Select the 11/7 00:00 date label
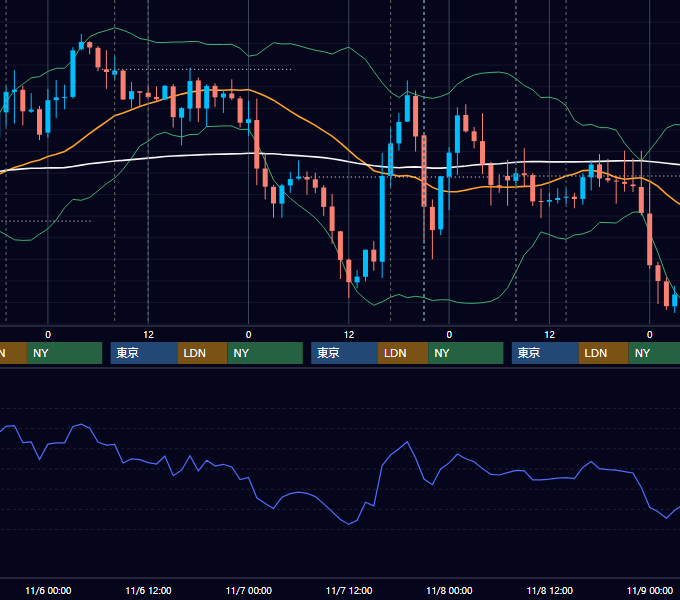This screenshot has height=600, width=680. click(x=248, y=590)
